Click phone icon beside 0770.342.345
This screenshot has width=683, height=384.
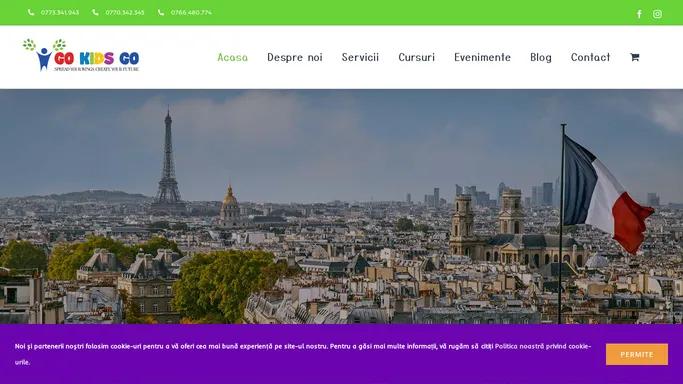(x=95, y=12)
